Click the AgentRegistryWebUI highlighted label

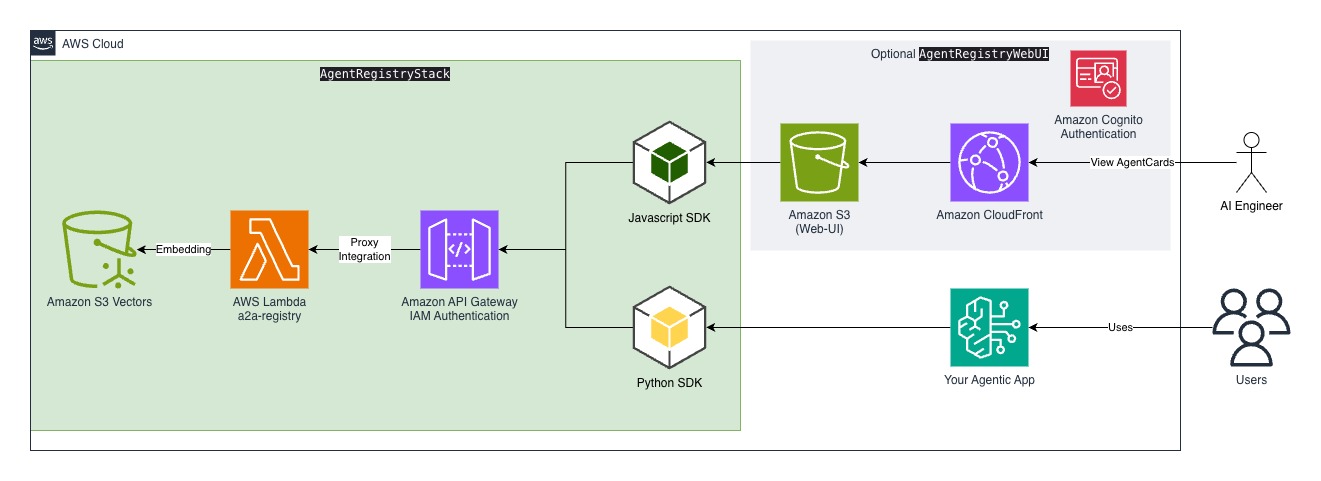983,54
